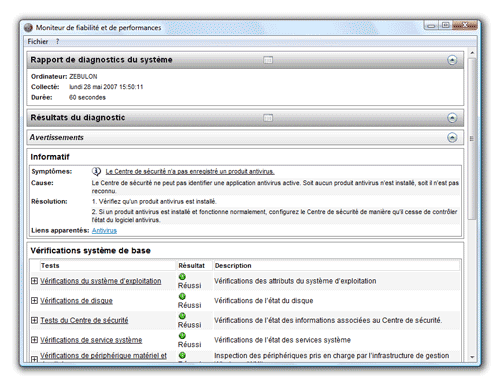This screenshot has height=387, width=500.
Task: Click the Vérifications système de base heading
Action: 90,251
